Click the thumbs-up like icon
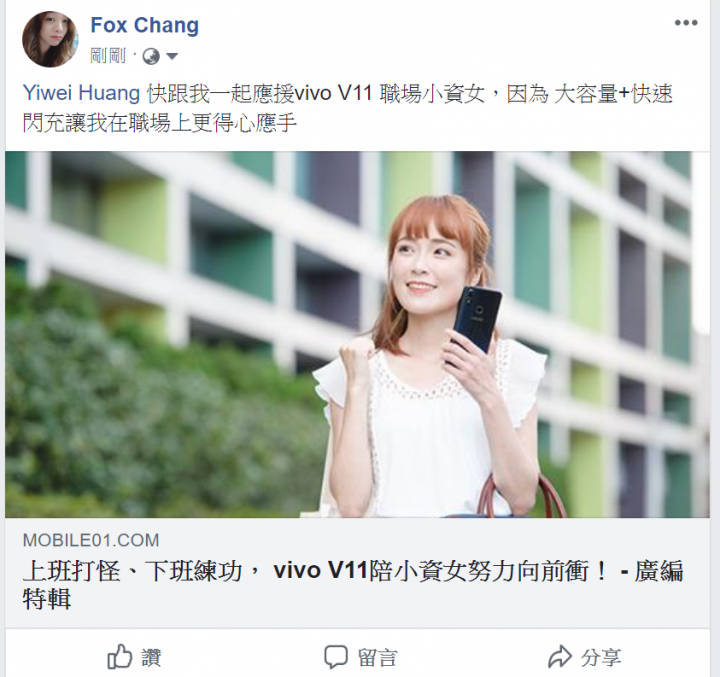Image resolution: width=720 pixels, height=677 pixels. (x=120, y=656)
